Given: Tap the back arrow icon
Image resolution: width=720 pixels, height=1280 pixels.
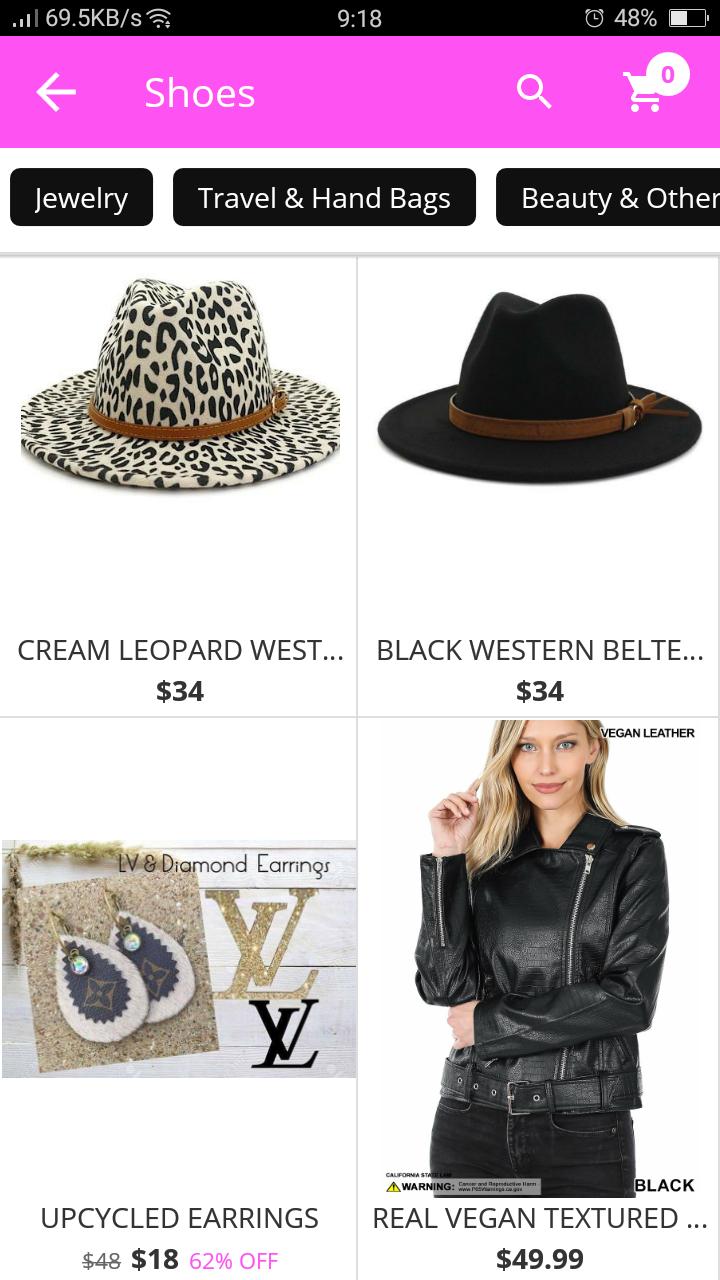Looking at the screenshot, I should pyautogui.click(x=56, y=93).
